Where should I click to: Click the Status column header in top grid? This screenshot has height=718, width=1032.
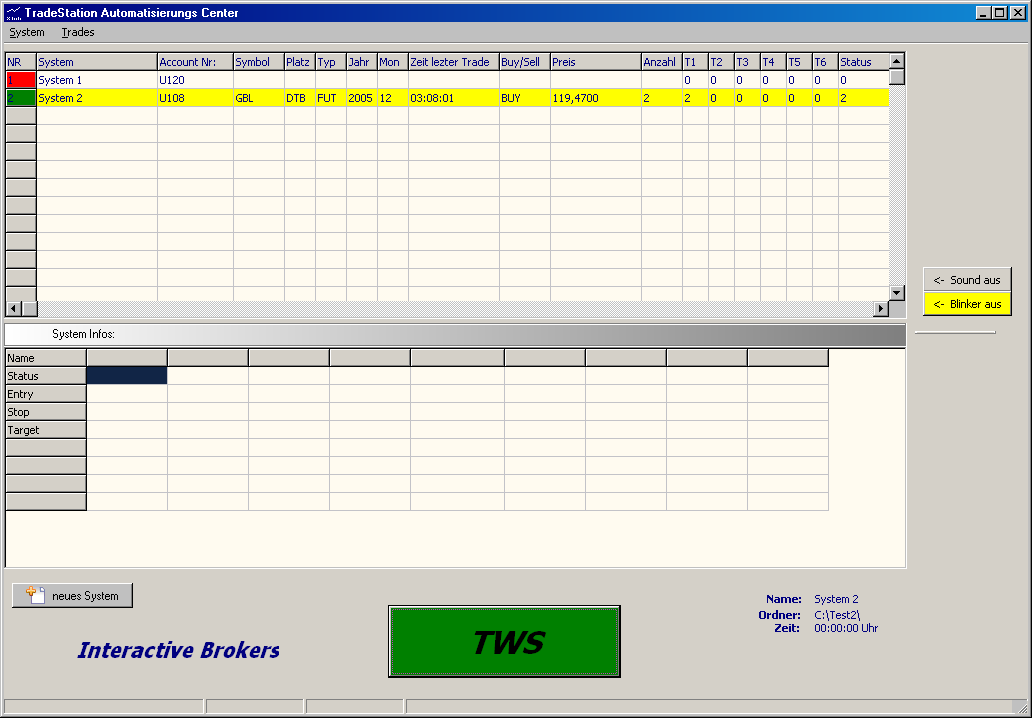(864, 62)
